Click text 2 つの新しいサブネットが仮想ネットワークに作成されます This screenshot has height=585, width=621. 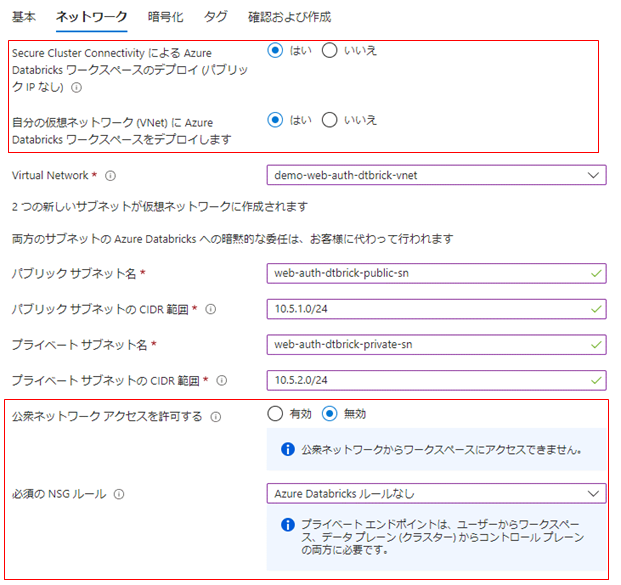[160, 207]
